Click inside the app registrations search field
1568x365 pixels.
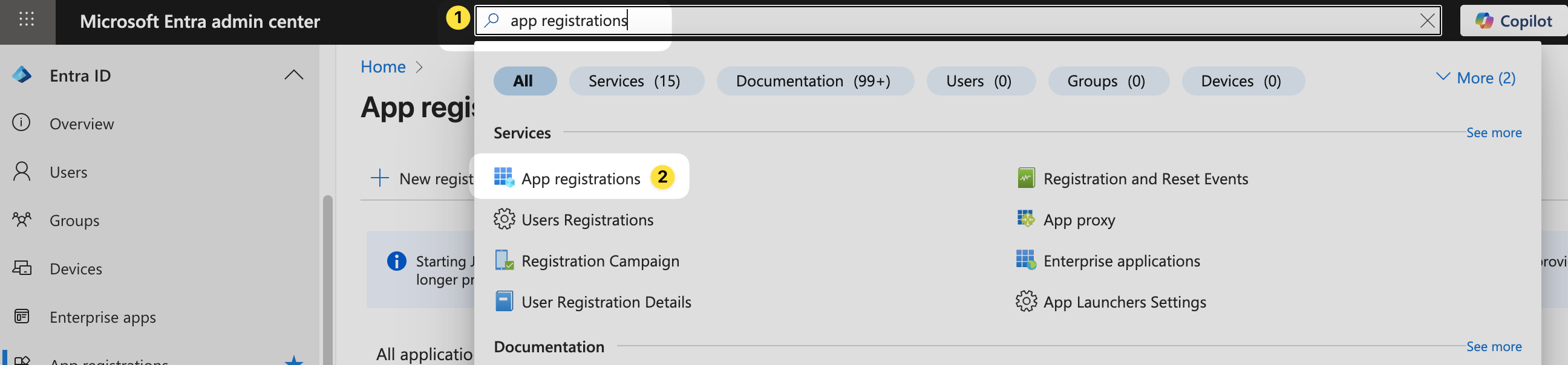[x=913, y=21]
